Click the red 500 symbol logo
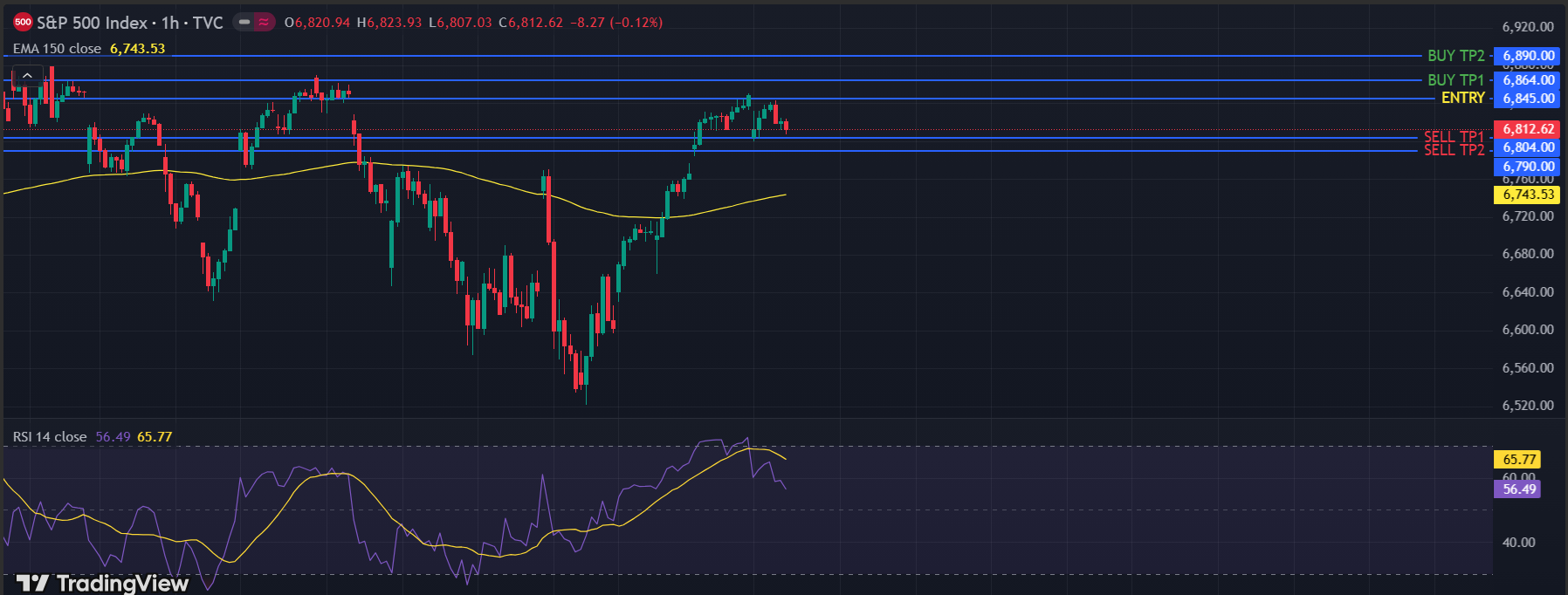 tap(23, 23)
